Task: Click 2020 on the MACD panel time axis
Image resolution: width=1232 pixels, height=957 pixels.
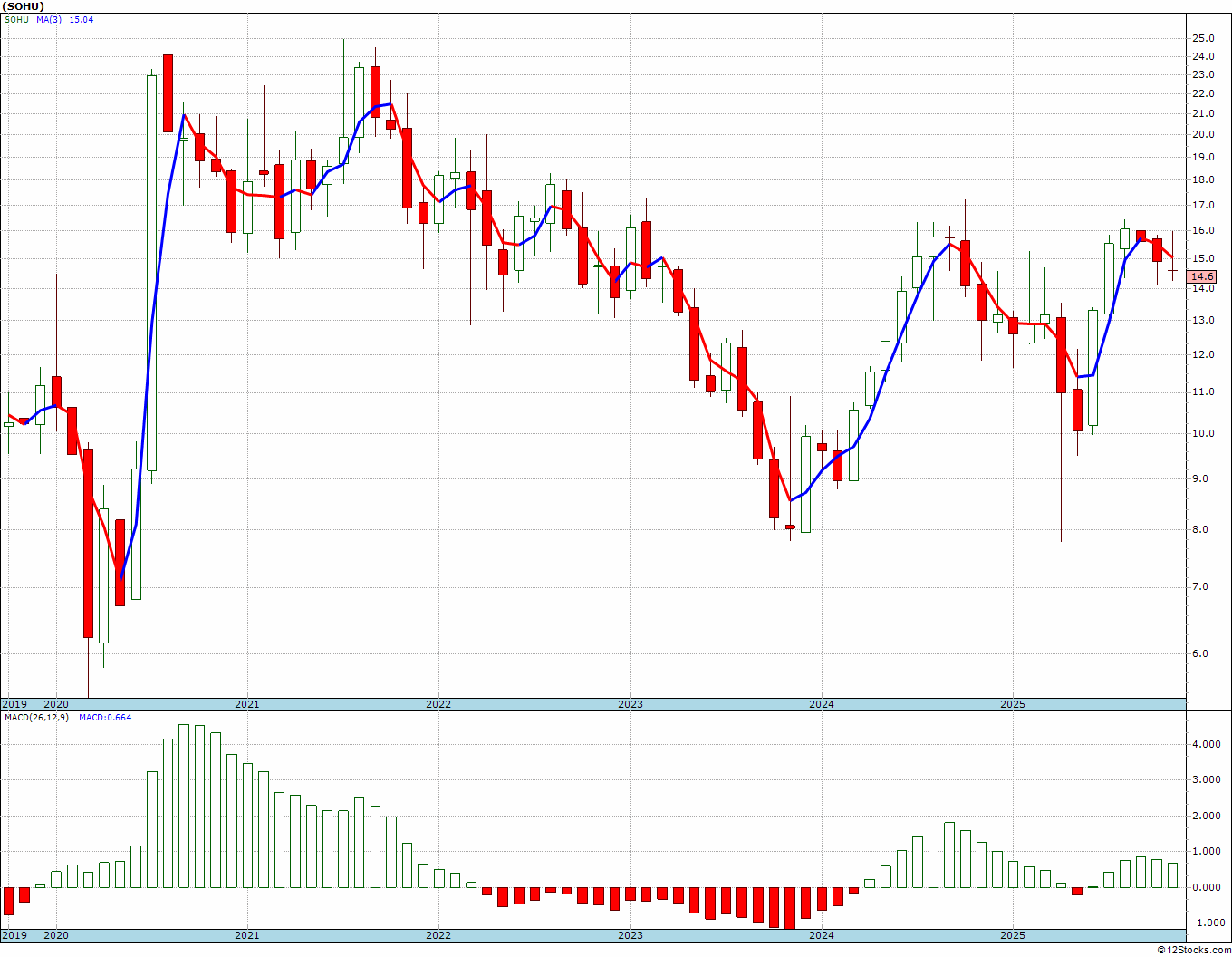Action: tap(56, 935)
